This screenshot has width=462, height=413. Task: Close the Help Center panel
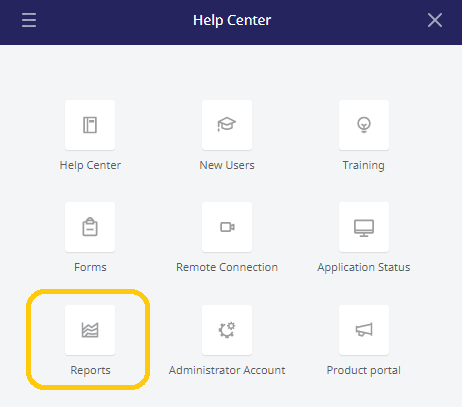[435, 20]
